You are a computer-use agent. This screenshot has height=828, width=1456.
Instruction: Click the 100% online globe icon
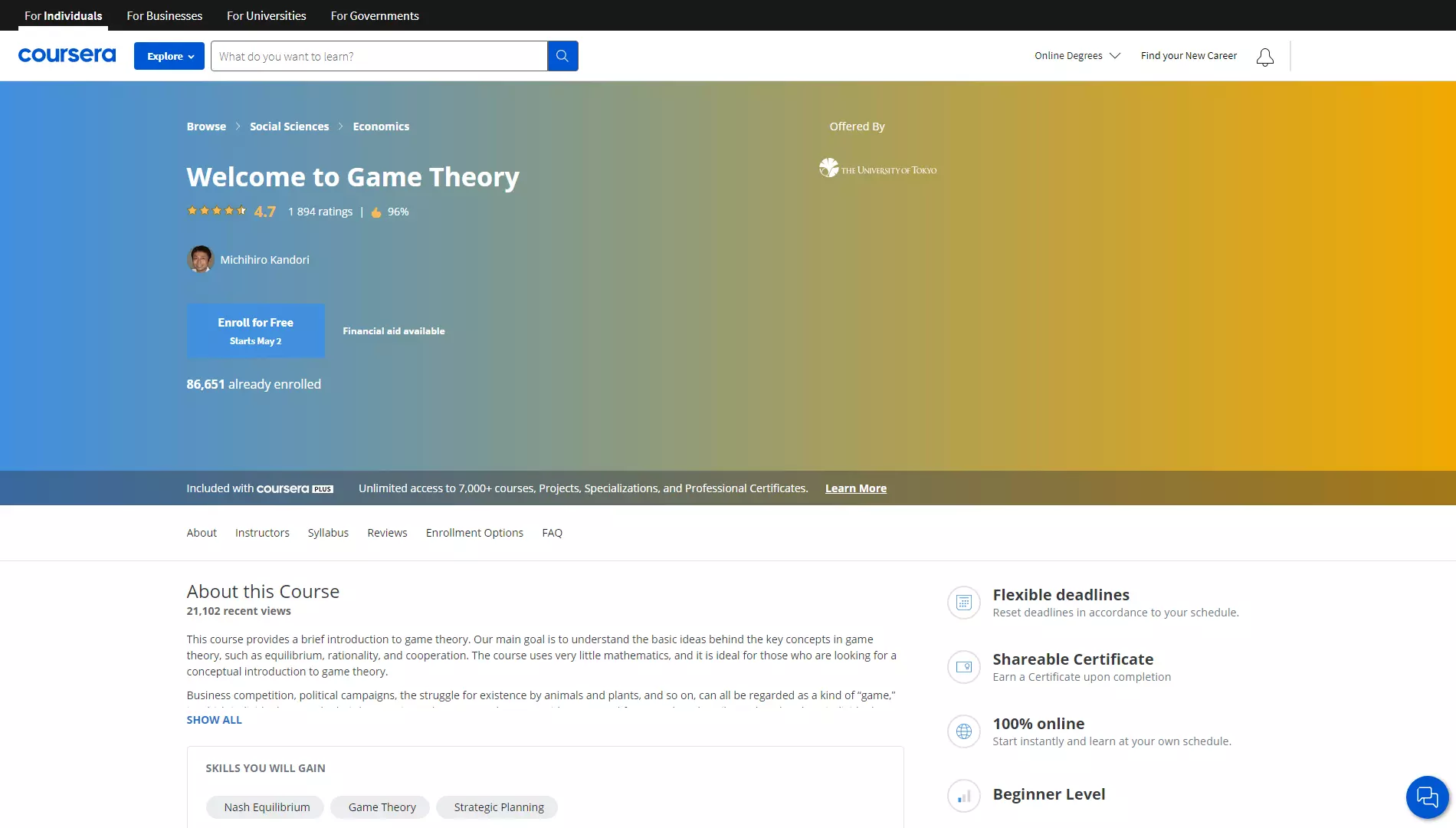pos(964,731)
